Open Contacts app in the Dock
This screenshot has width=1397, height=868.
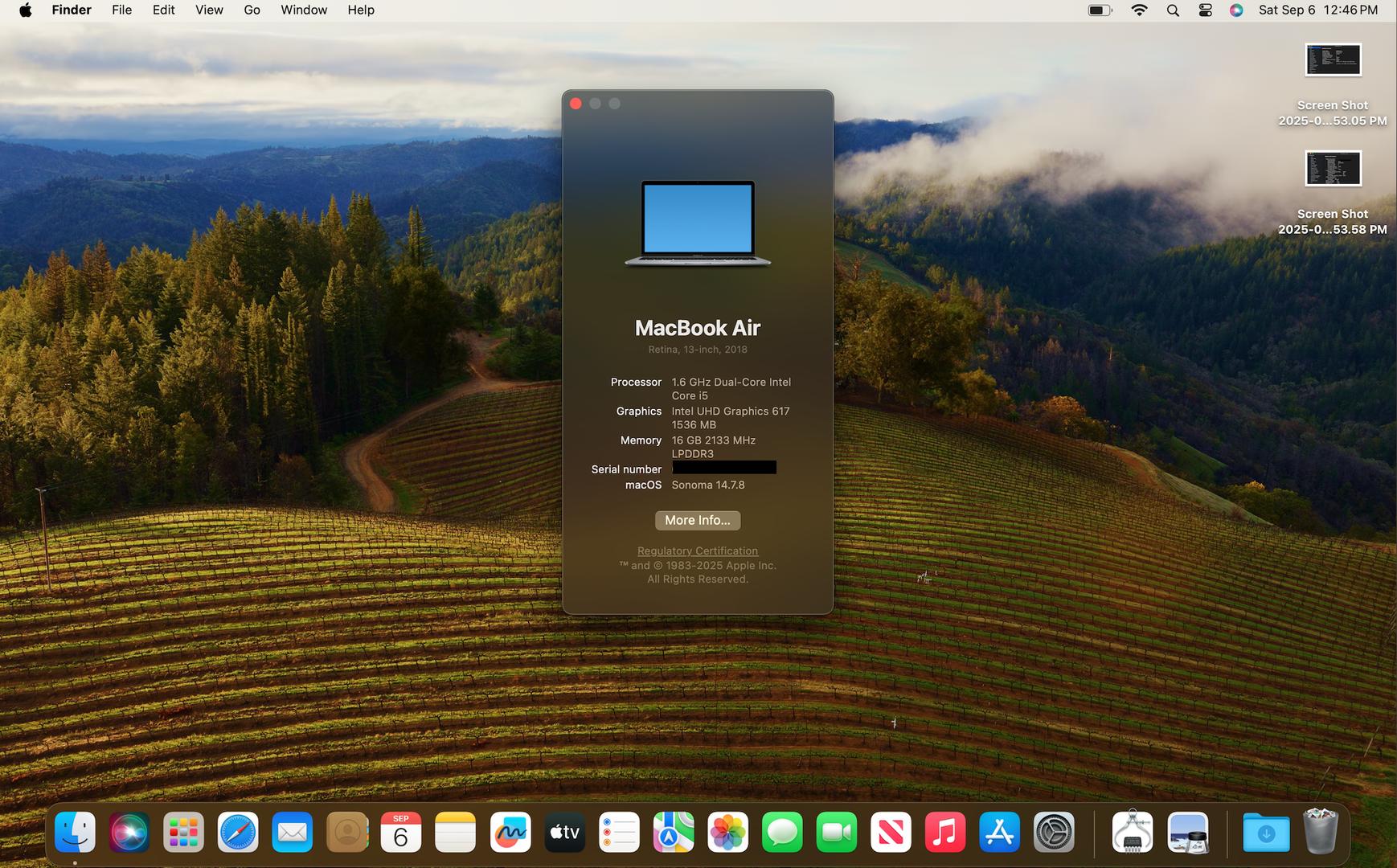pos(347,832)
